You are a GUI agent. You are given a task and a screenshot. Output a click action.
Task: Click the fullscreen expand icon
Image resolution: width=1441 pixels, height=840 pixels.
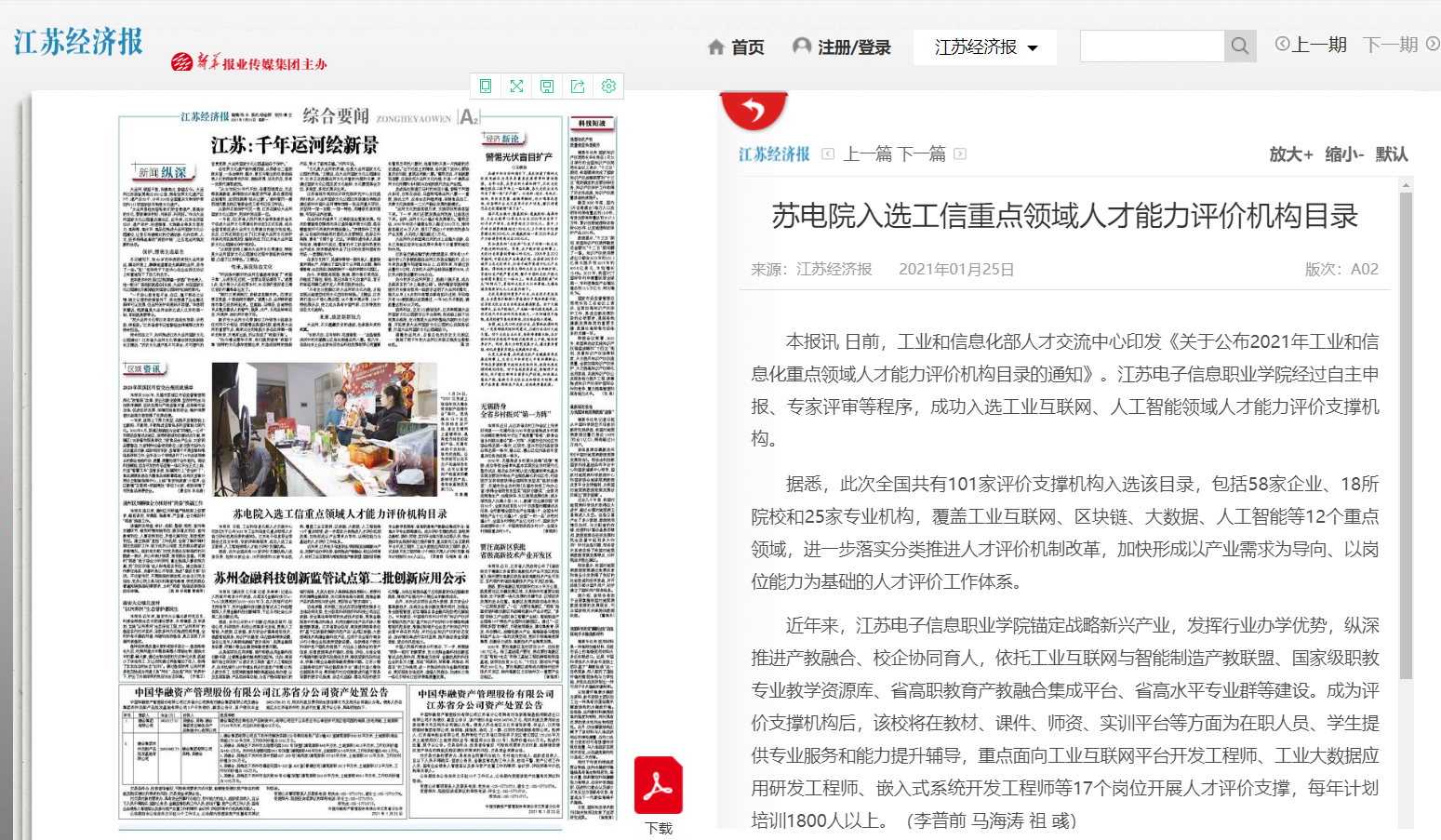tap(516, 86)
